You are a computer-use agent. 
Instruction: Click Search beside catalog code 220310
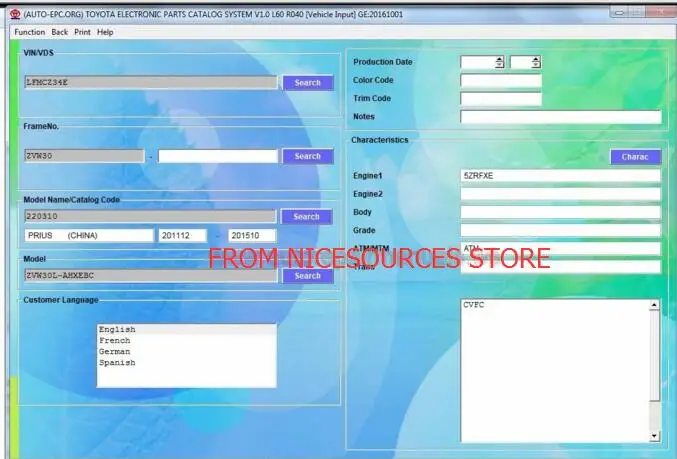307,216
